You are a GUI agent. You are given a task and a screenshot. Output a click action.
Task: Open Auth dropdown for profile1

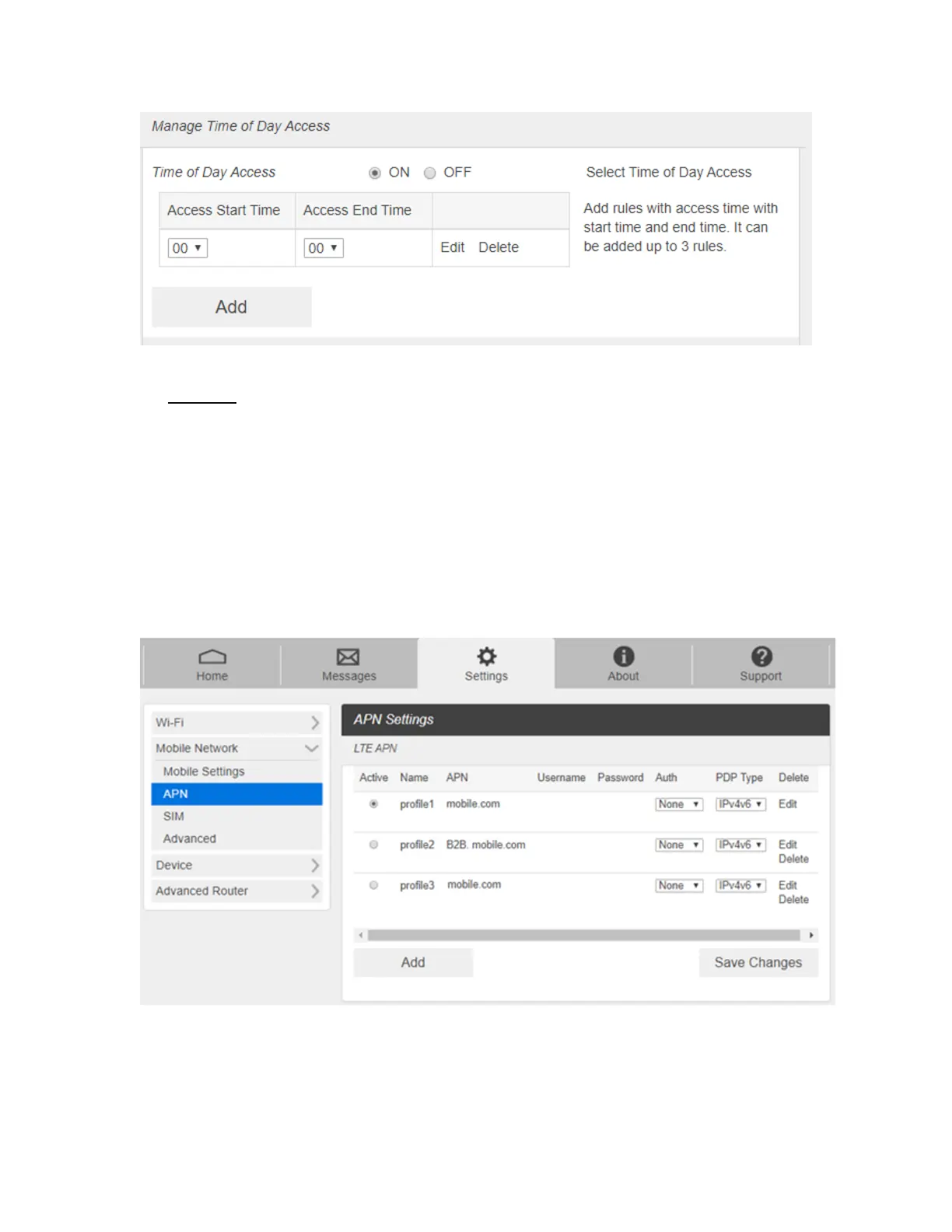[678, 804]
